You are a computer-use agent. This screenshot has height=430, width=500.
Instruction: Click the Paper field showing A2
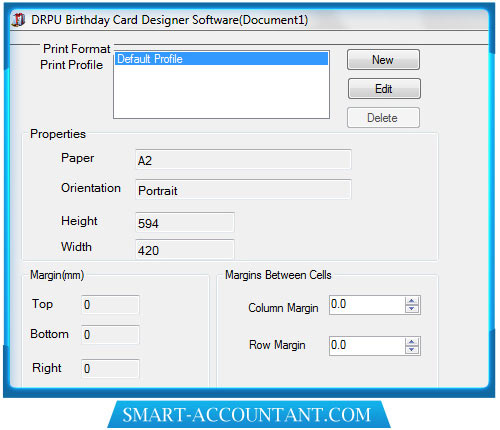pos(243,160)
